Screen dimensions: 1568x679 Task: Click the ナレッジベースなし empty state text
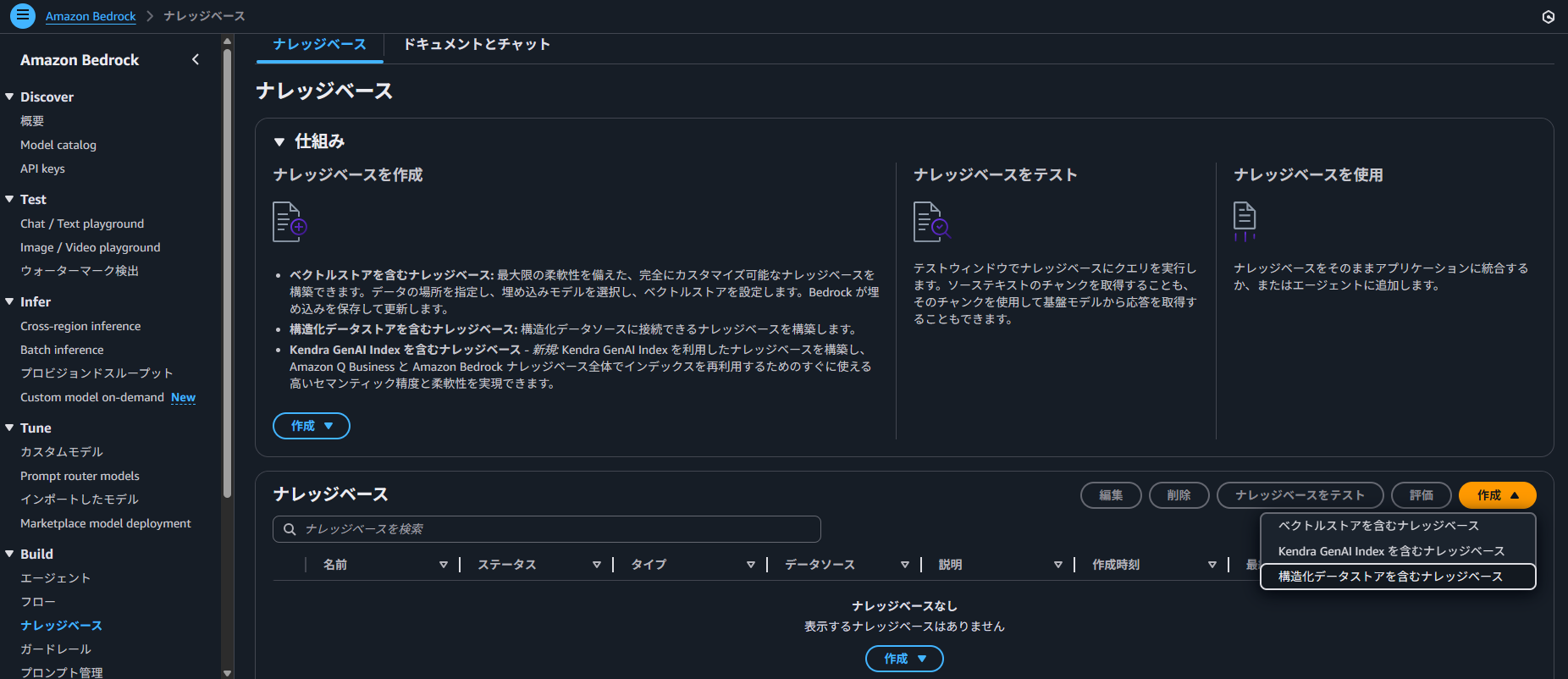pyautogui.click(x=904, y=606)
